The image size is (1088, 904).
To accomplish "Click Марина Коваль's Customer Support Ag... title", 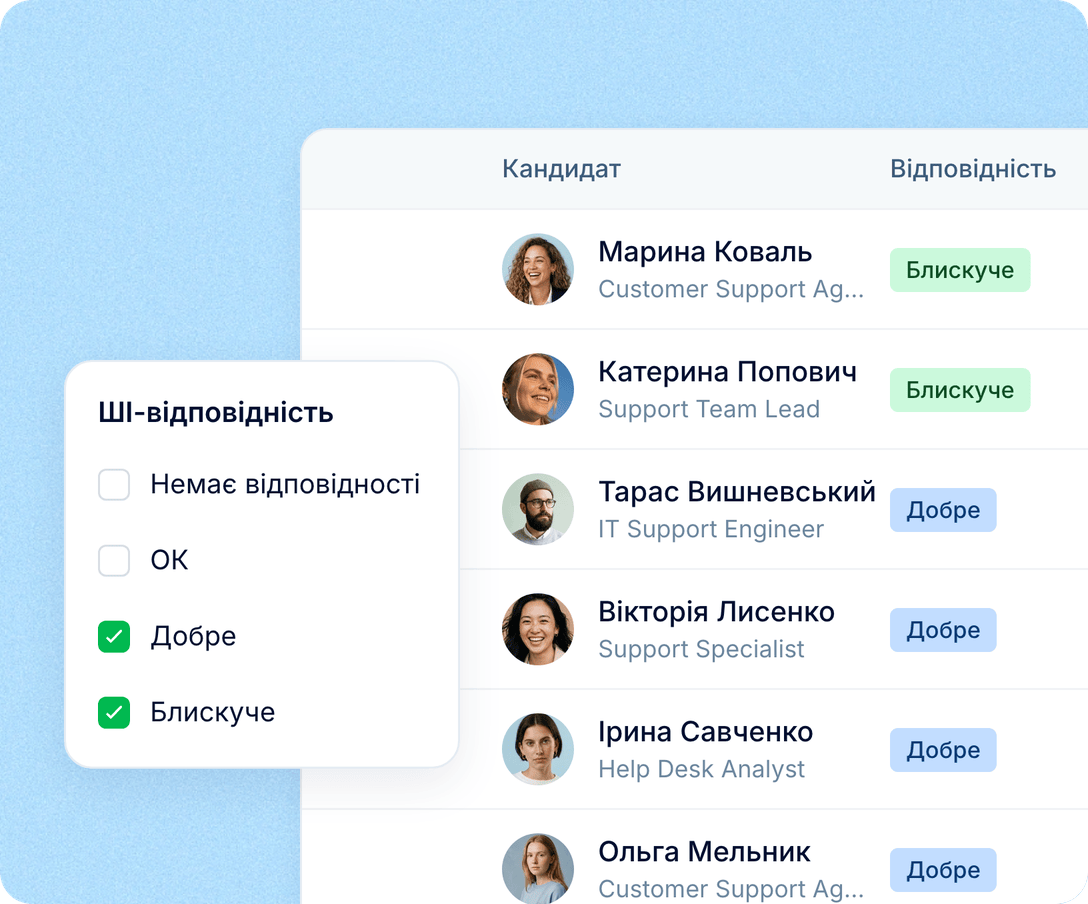I will point(731,289).
